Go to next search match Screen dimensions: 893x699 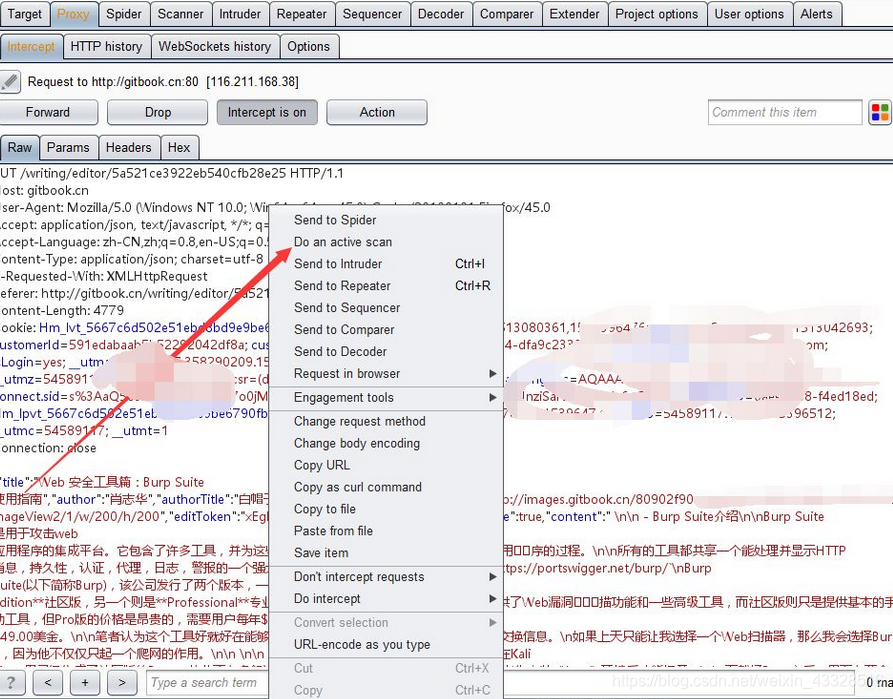pyautogui.click(x=122, y=682)
